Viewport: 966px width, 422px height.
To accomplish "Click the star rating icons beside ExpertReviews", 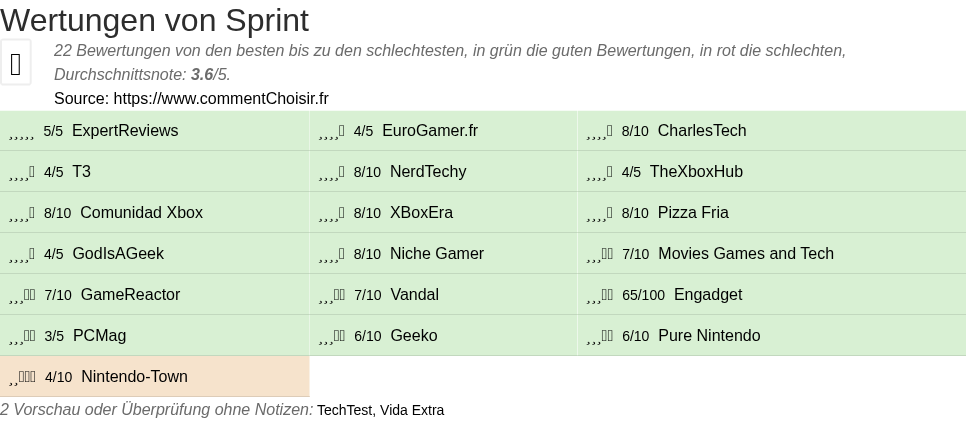I will point(22,132).
